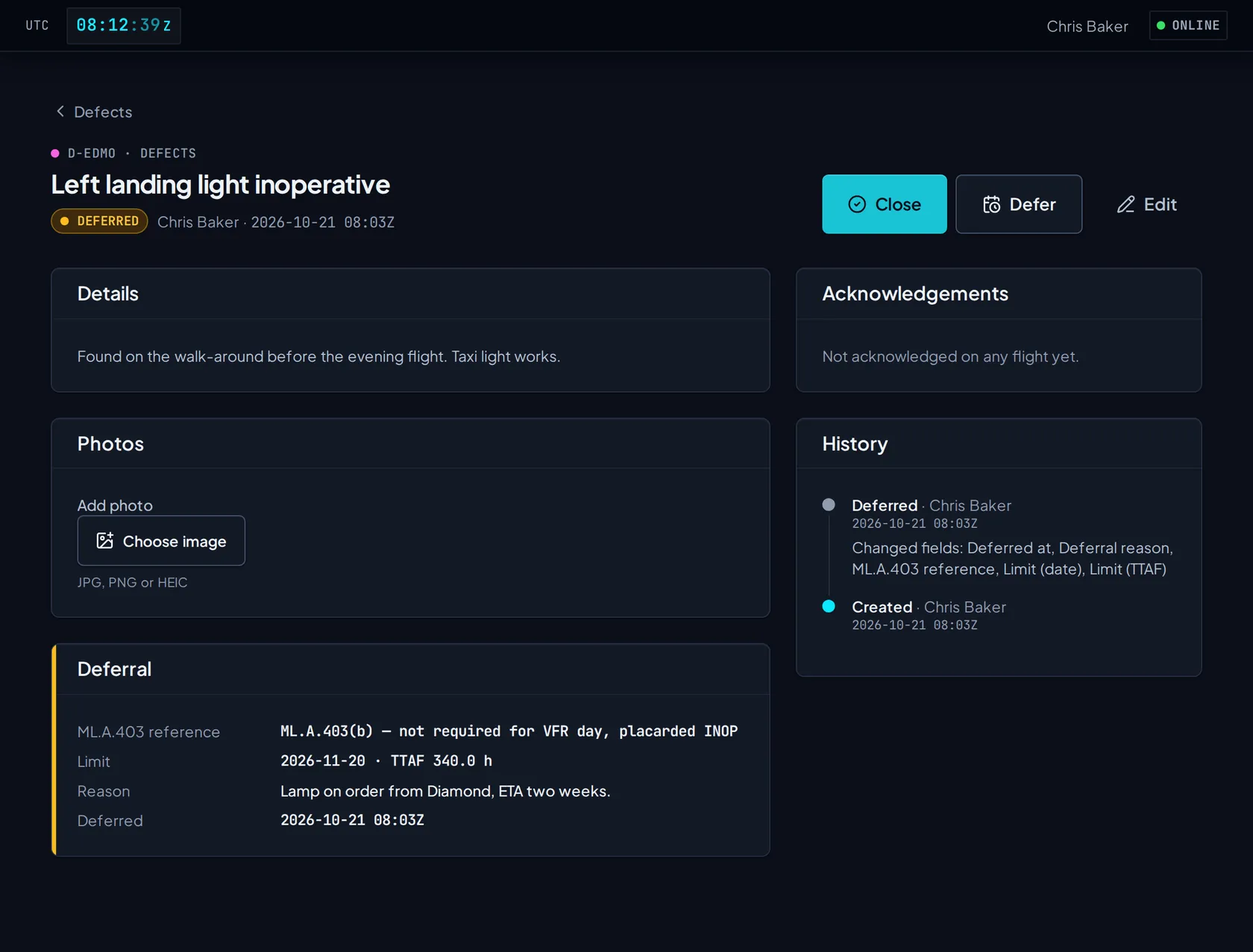Click the calendar clock icon in Defer
The height and width of the screenshot is (952, 1253).
991,204
